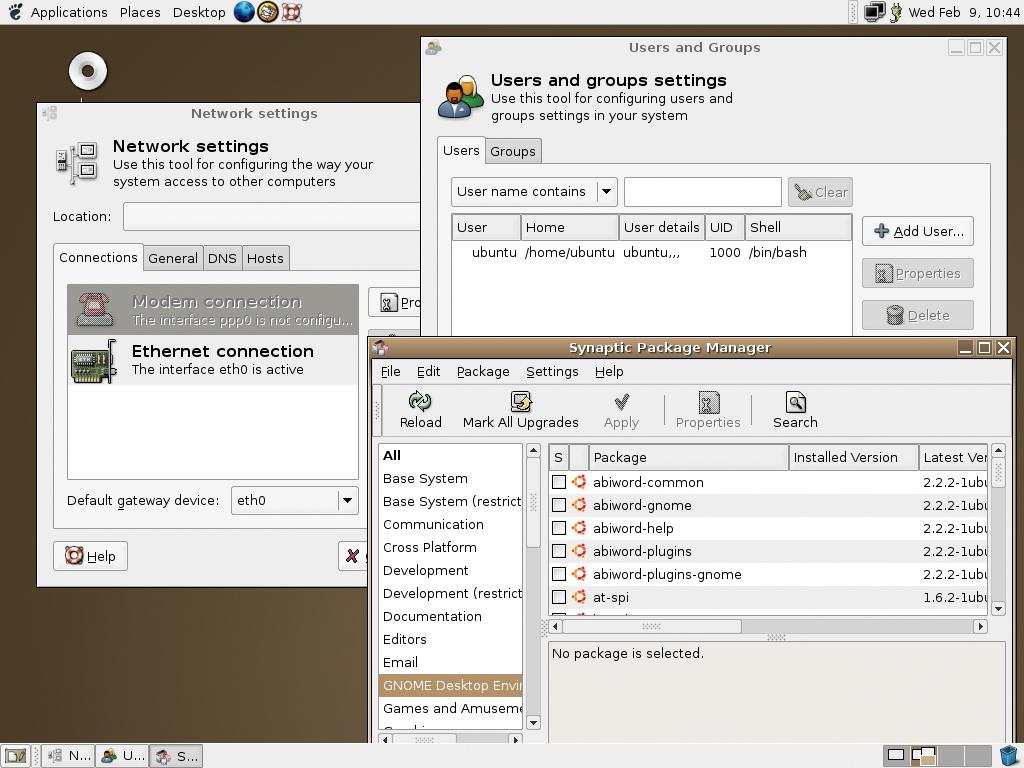Click the user name search text field
This screenshot has width=1024, height=768.
pyautogui.click(x=703, y=192)
